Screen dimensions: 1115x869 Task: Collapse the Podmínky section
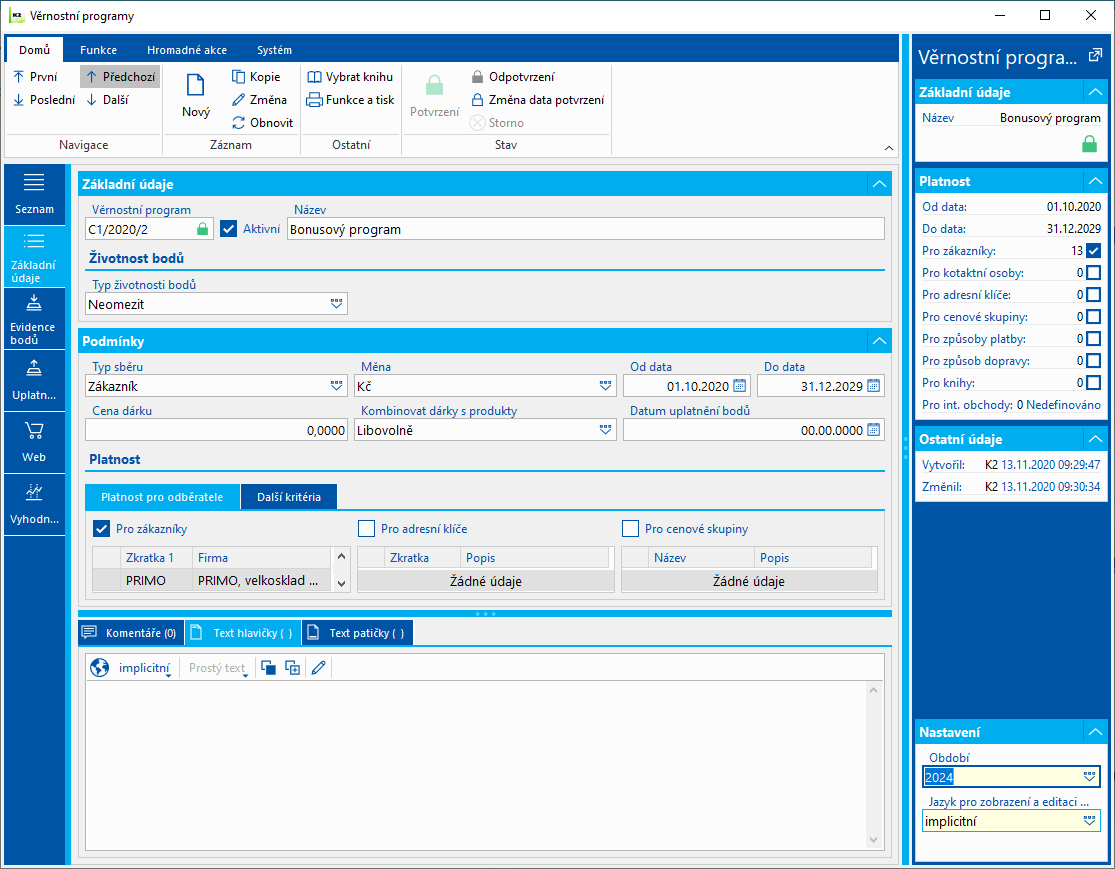point(878,341)
